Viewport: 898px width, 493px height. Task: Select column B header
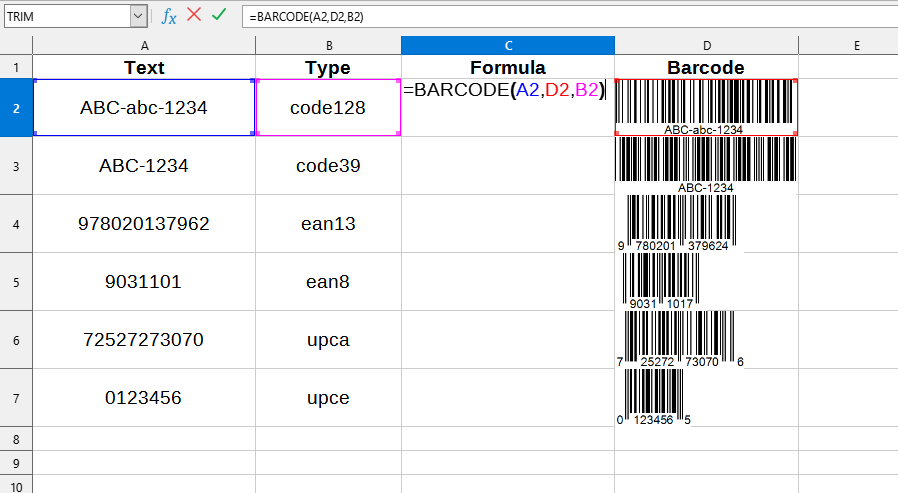tap(328, 46)
